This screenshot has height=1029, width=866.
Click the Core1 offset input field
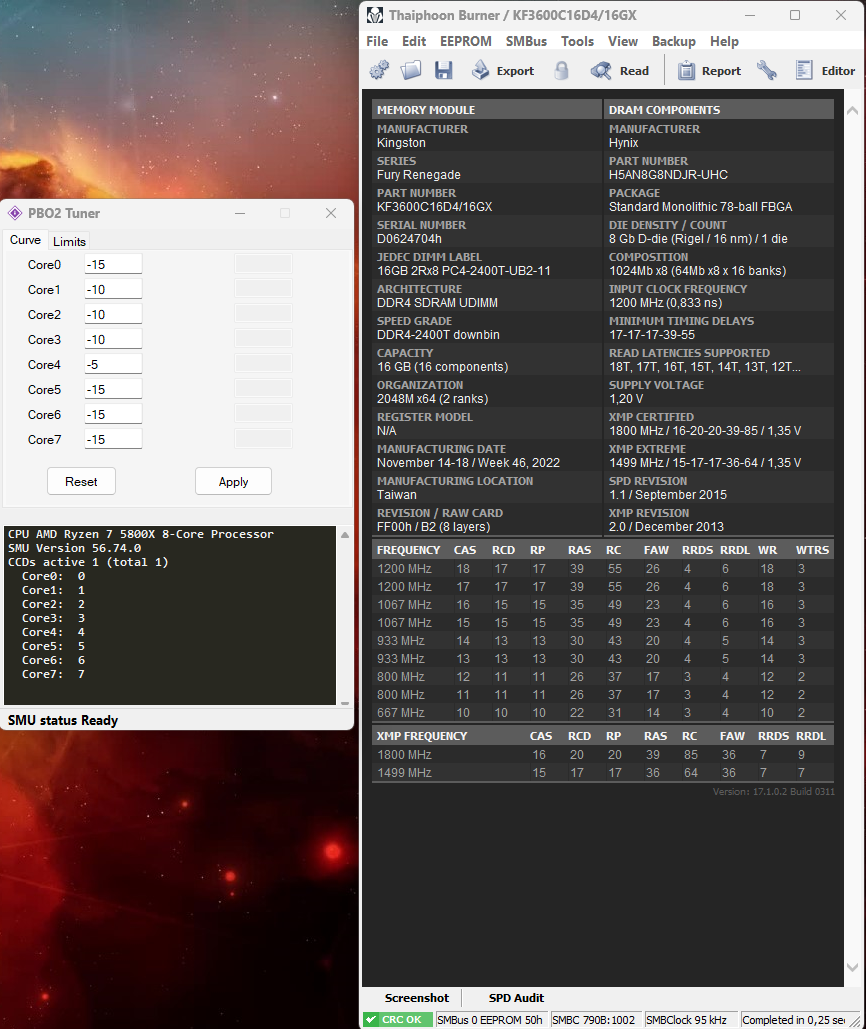click(113, 289)
